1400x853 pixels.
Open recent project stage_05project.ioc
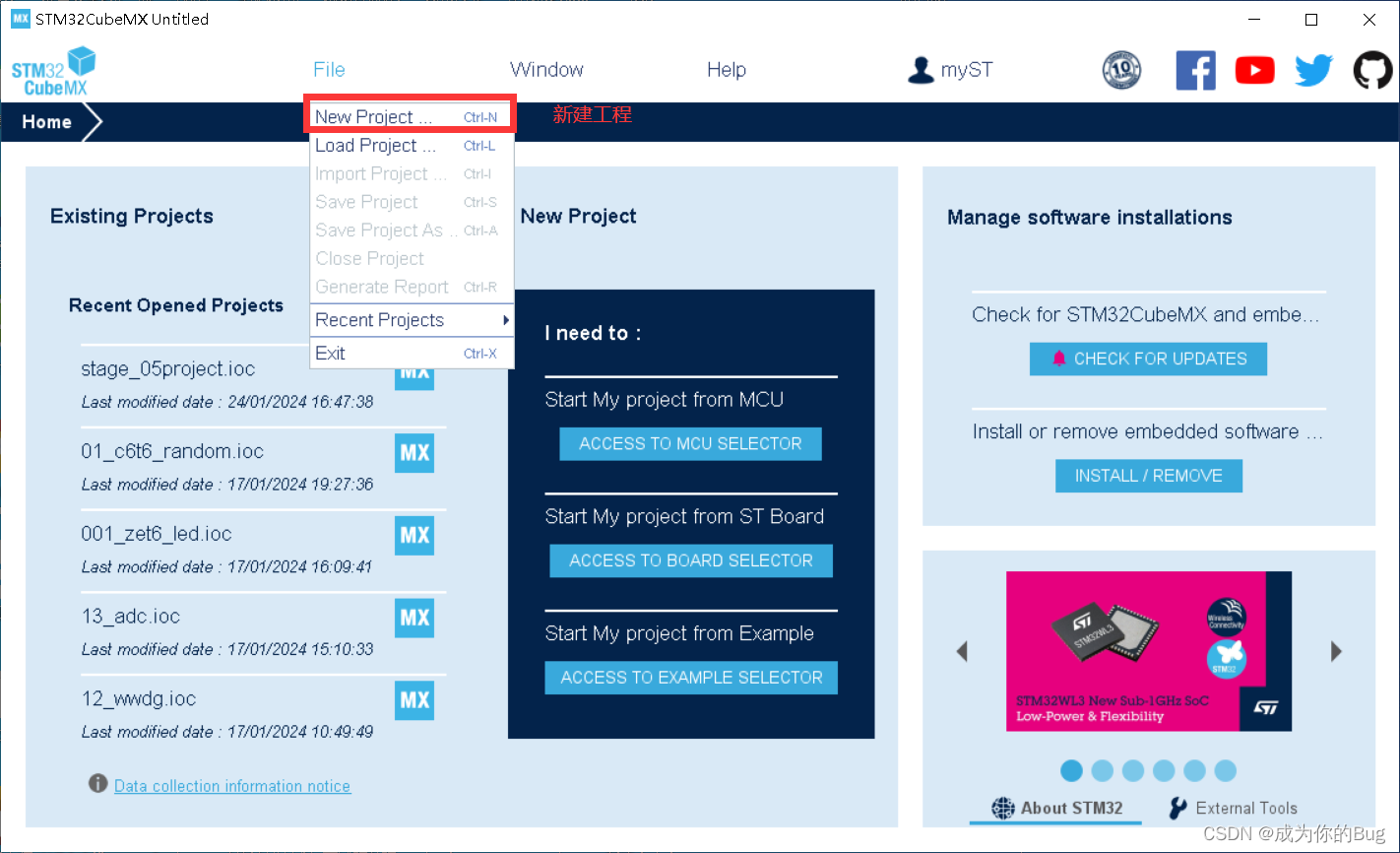coord(167,369)
